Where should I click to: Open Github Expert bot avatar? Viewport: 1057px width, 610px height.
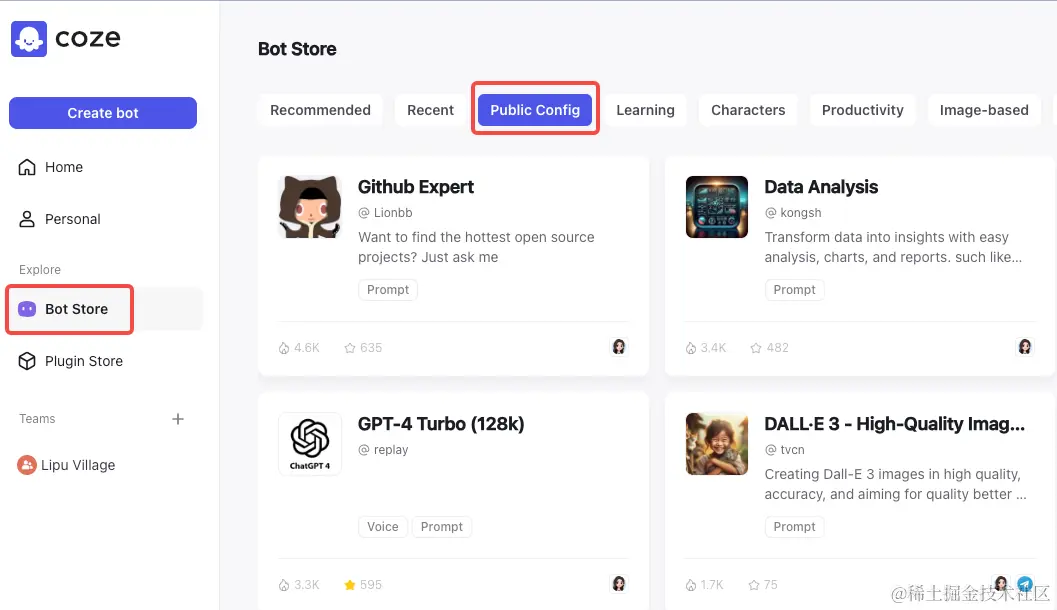pyautogui.click(x=310, y=207)
